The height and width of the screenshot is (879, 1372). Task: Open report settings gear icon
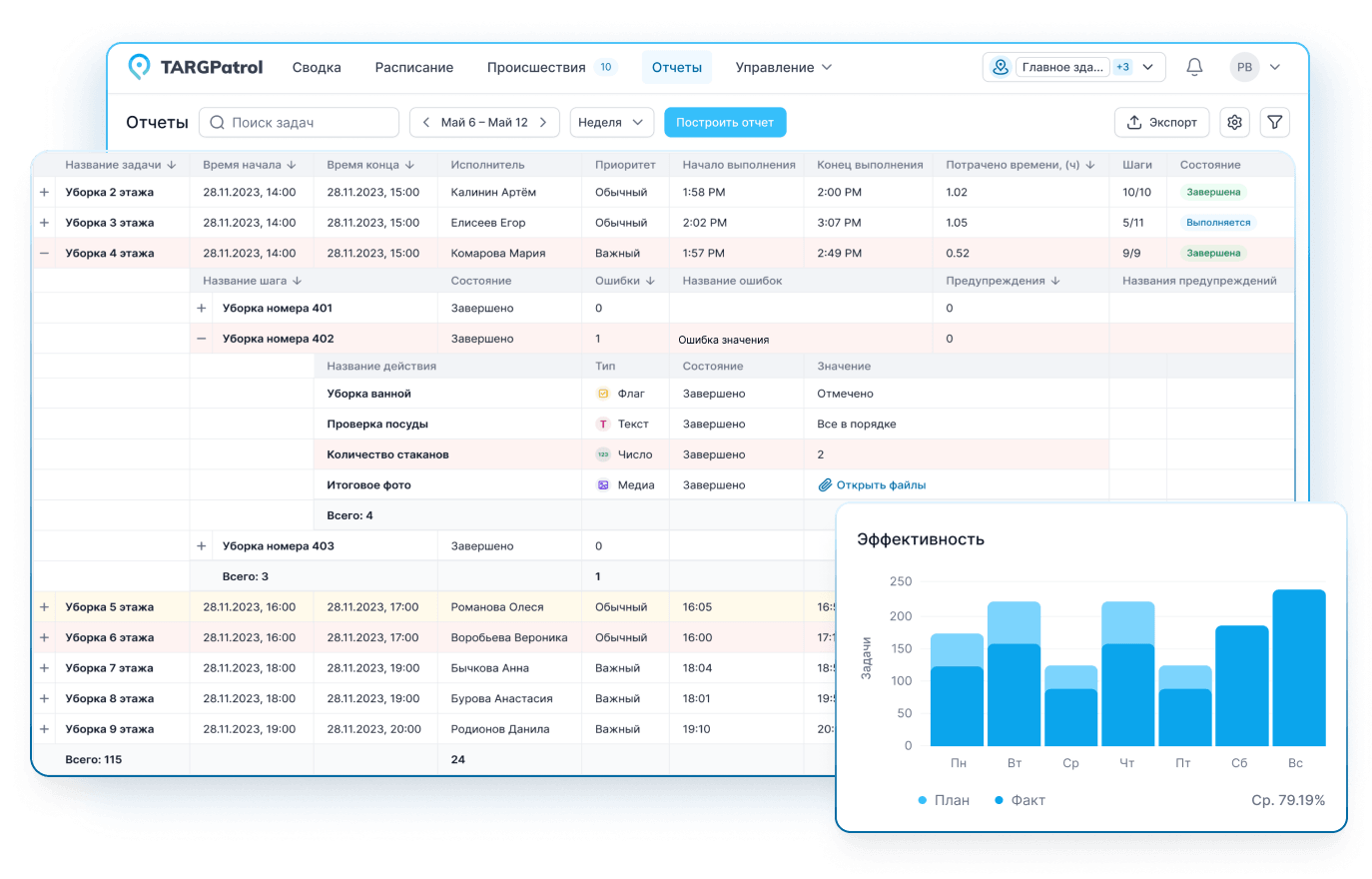1235,122
